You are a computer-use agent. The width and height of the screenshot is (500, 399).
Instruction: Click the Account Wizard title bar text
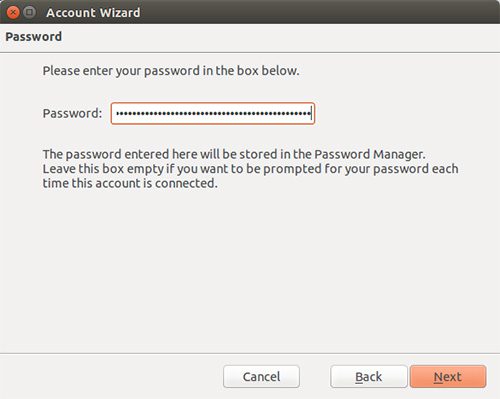pyautogui.click(x=93, y=13)
